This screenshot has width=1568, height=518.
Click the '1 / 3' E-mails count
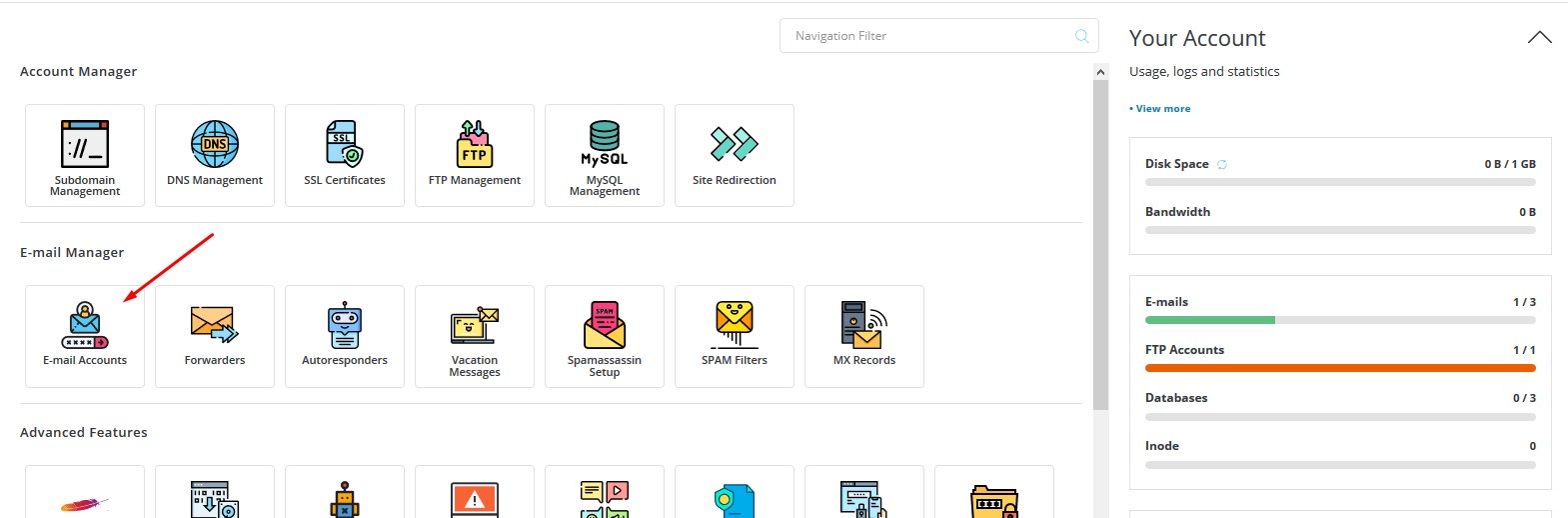tap(1524, 302)
